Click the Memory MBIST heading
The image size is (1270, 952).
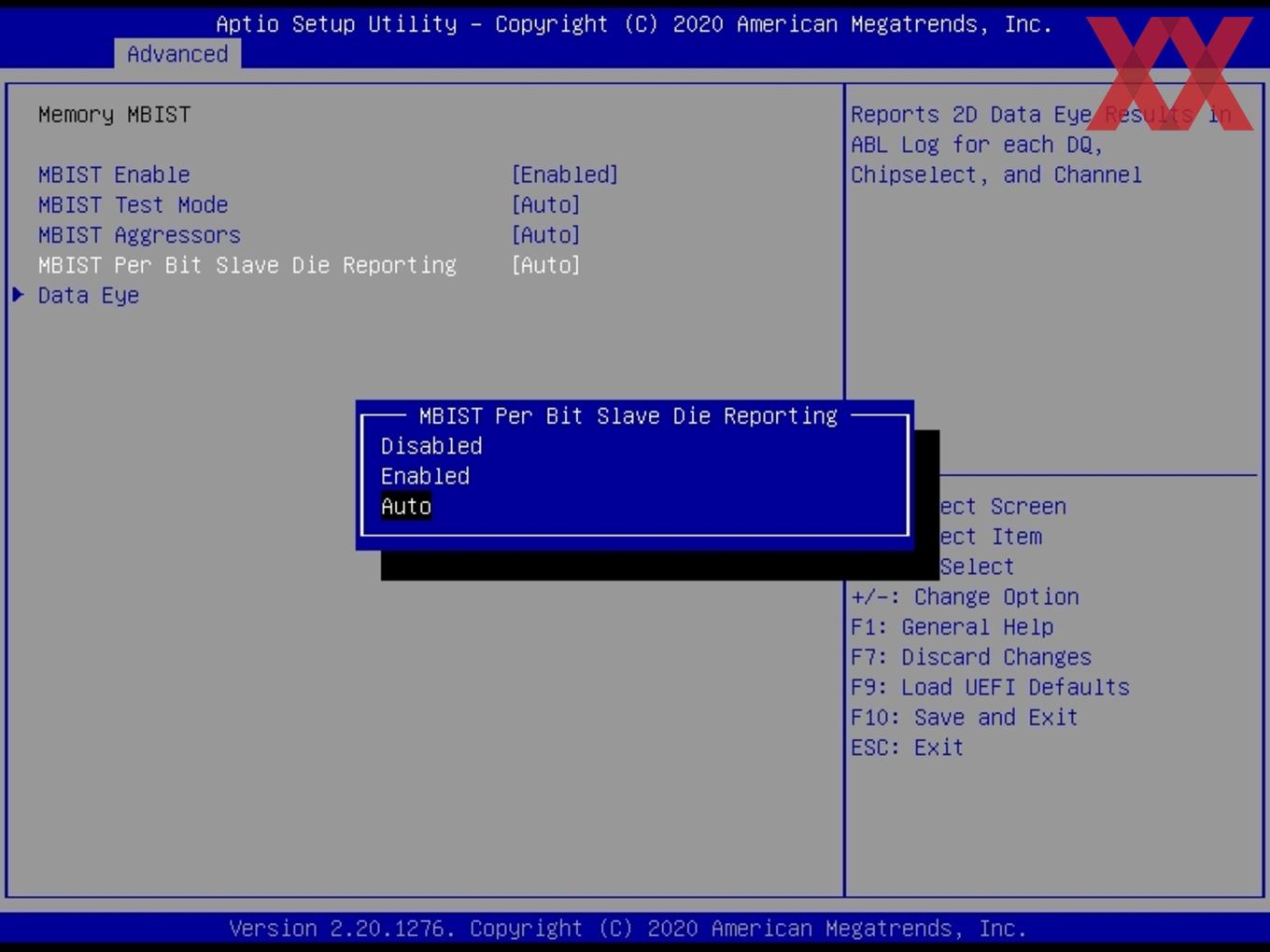click(114, 114)
